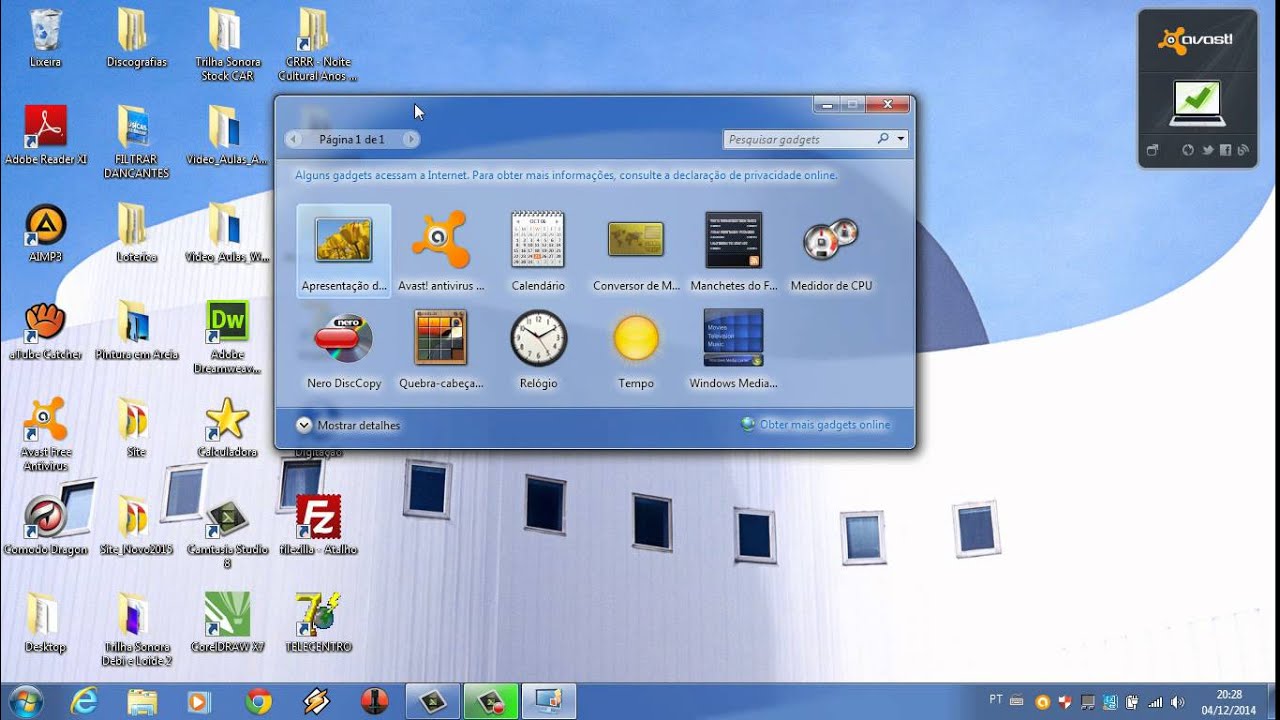1280x720 pixels.
Task: Open CorelDRAW X7 desktop shortcut
Action: point(227,623)
